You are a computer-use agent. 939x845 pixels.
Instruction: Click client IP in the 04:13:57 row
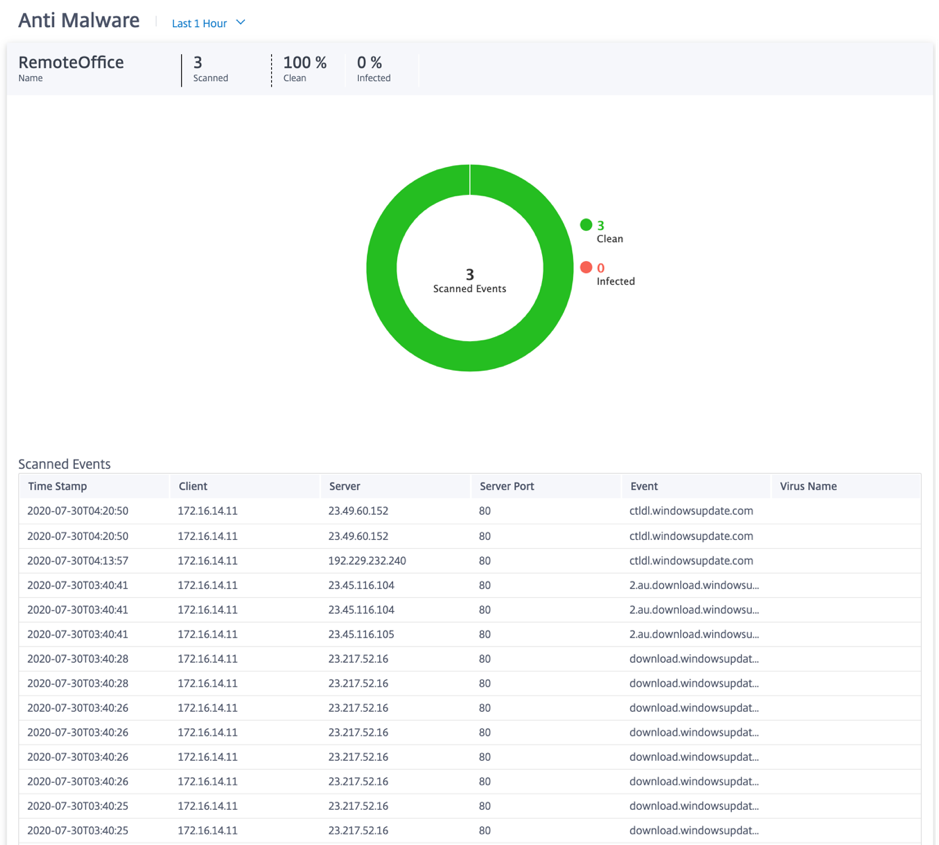pos(207,561)
